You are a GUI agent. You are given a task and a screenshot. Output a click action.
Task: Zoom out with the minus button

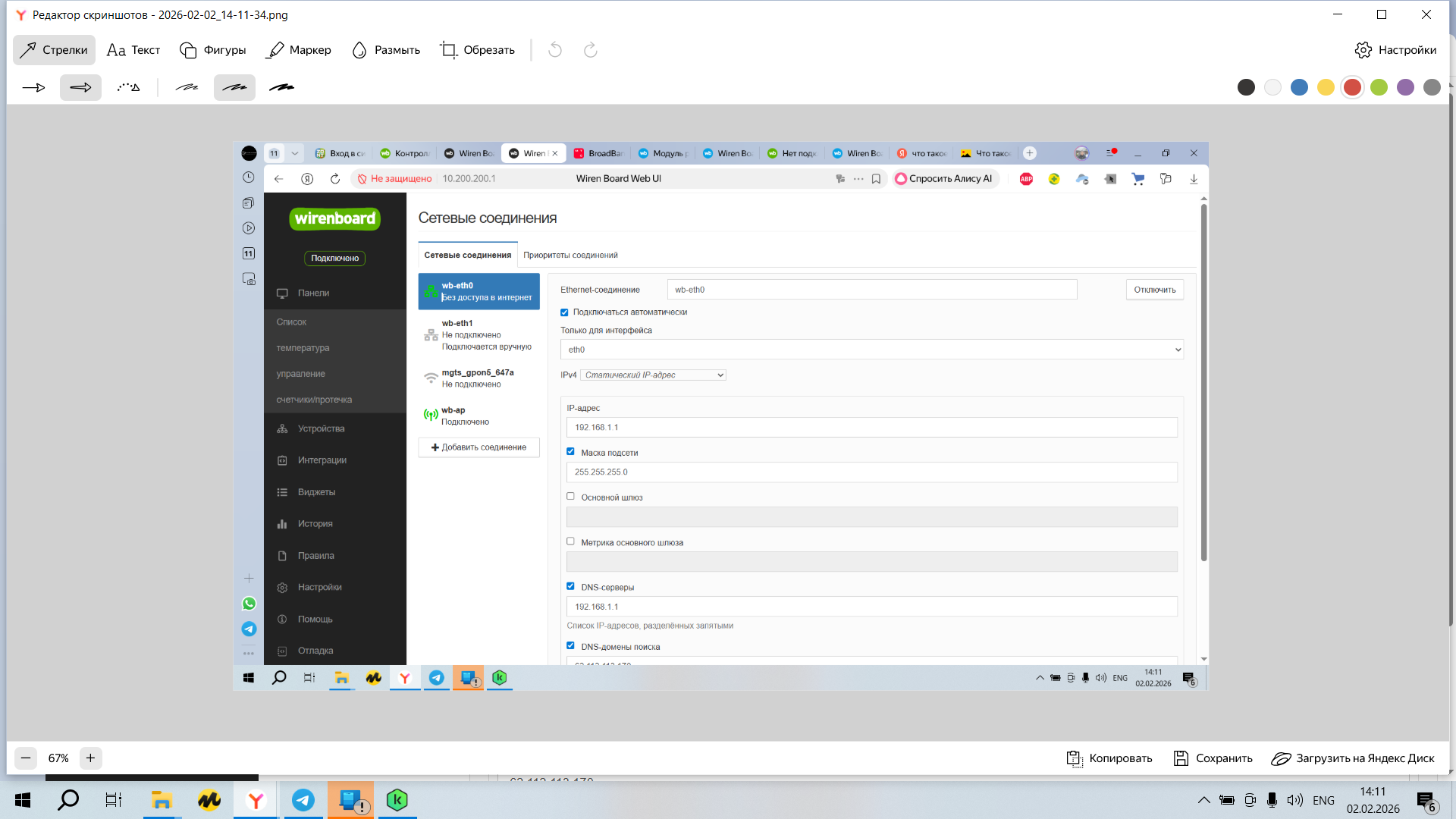click(26, 758)
